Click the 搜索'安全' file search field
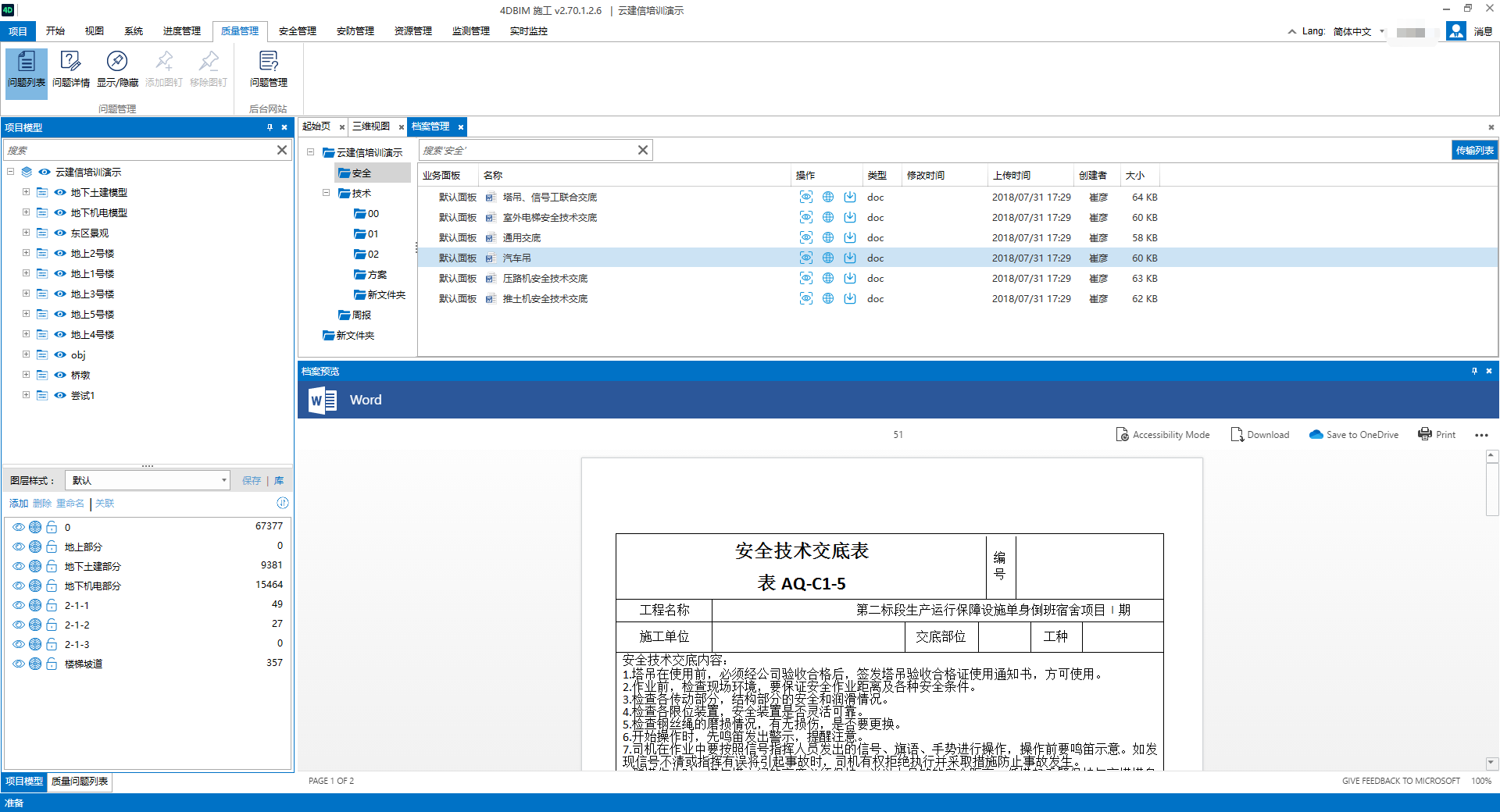This screenshot has width=1500, height=812. pyautogui.click(x=527, y=151)
